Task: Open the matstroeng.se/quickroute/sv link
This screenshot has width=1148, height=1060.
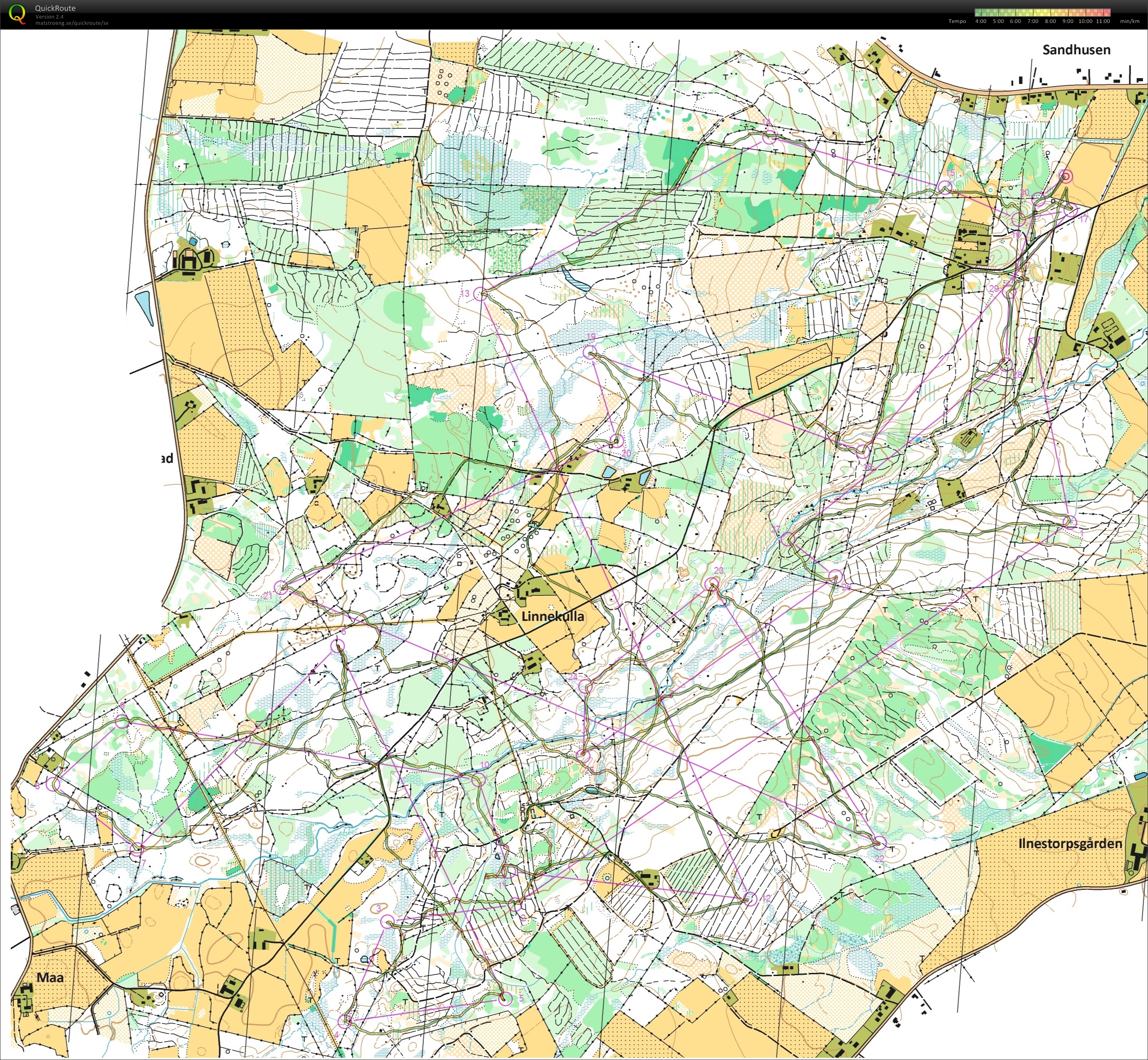Action: point(72,23)
